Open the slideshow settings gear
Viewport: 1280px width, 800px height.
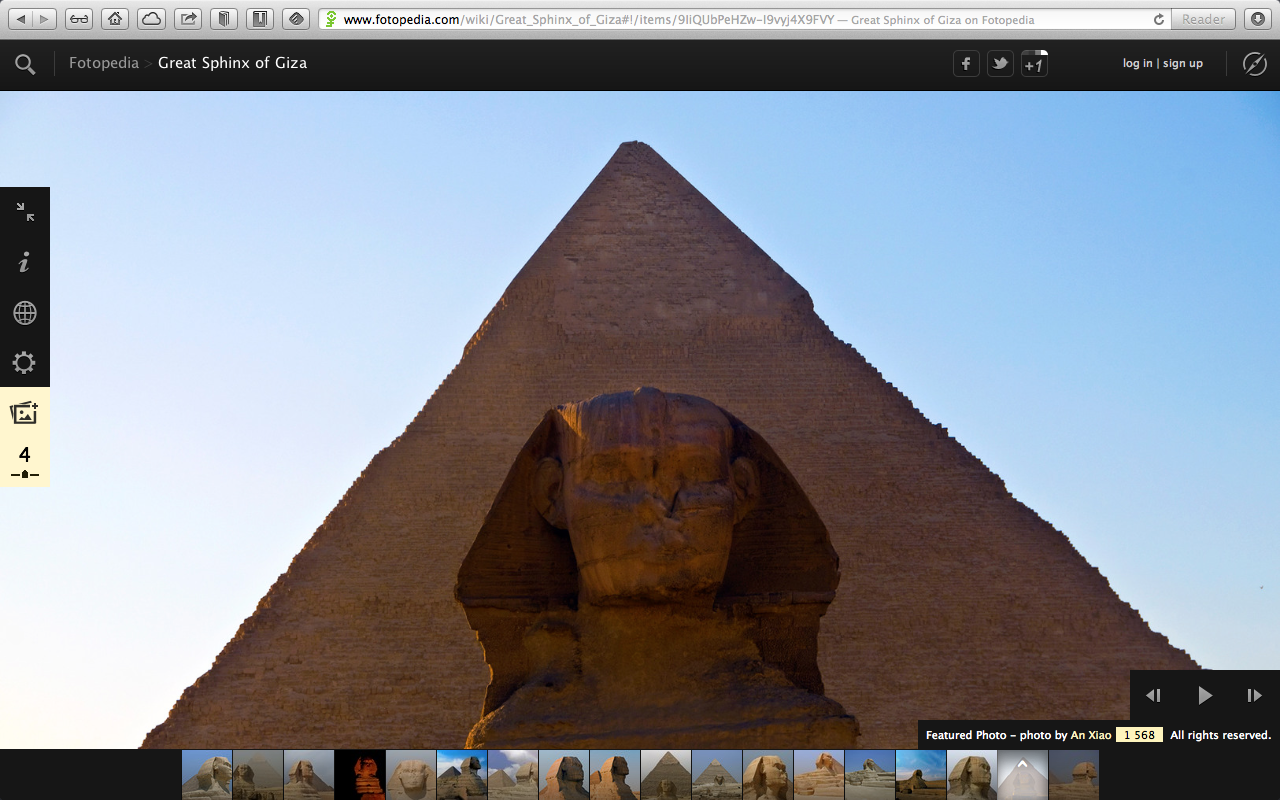(24, 362)
